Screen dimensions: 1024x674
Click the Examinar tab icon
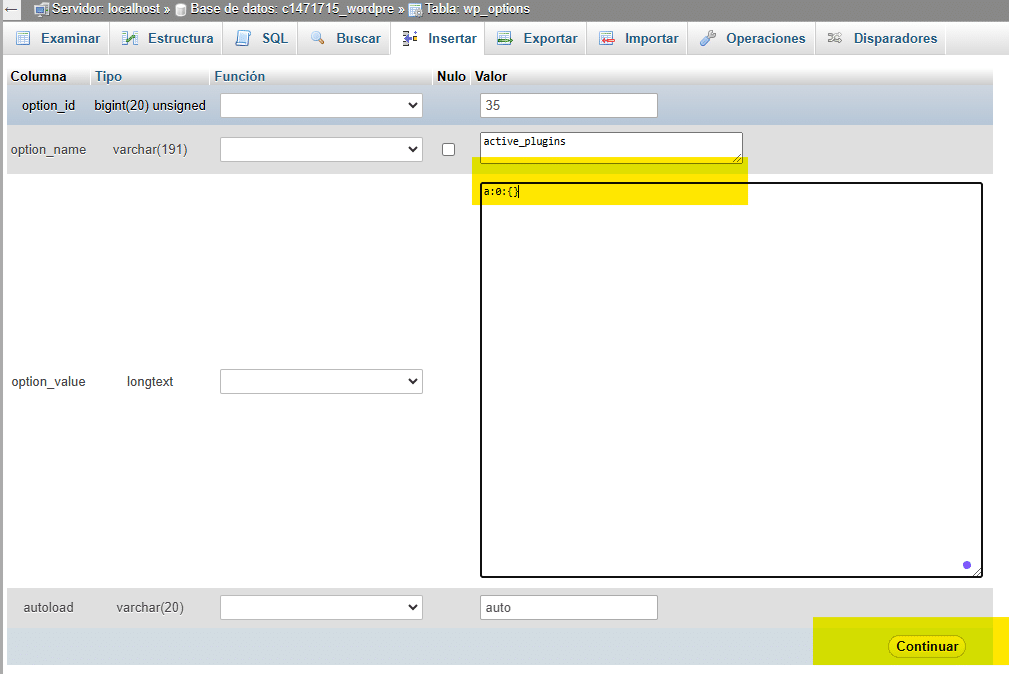[x=23, y=39]
